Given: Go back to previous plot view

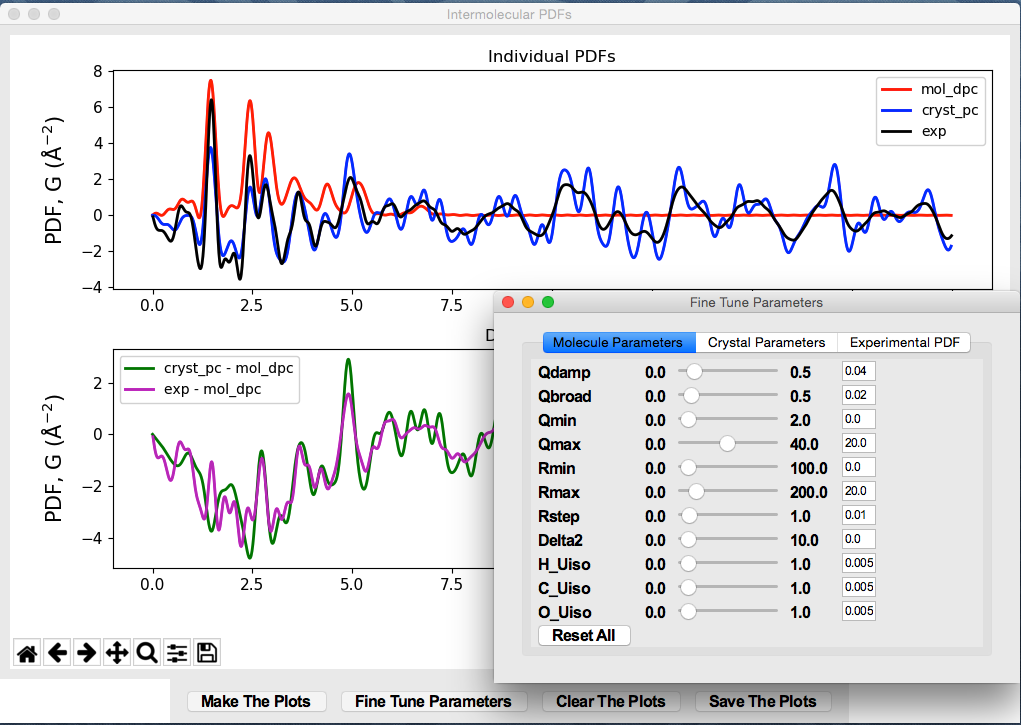Looking at the screenshot, I should (x=57, y=653).
